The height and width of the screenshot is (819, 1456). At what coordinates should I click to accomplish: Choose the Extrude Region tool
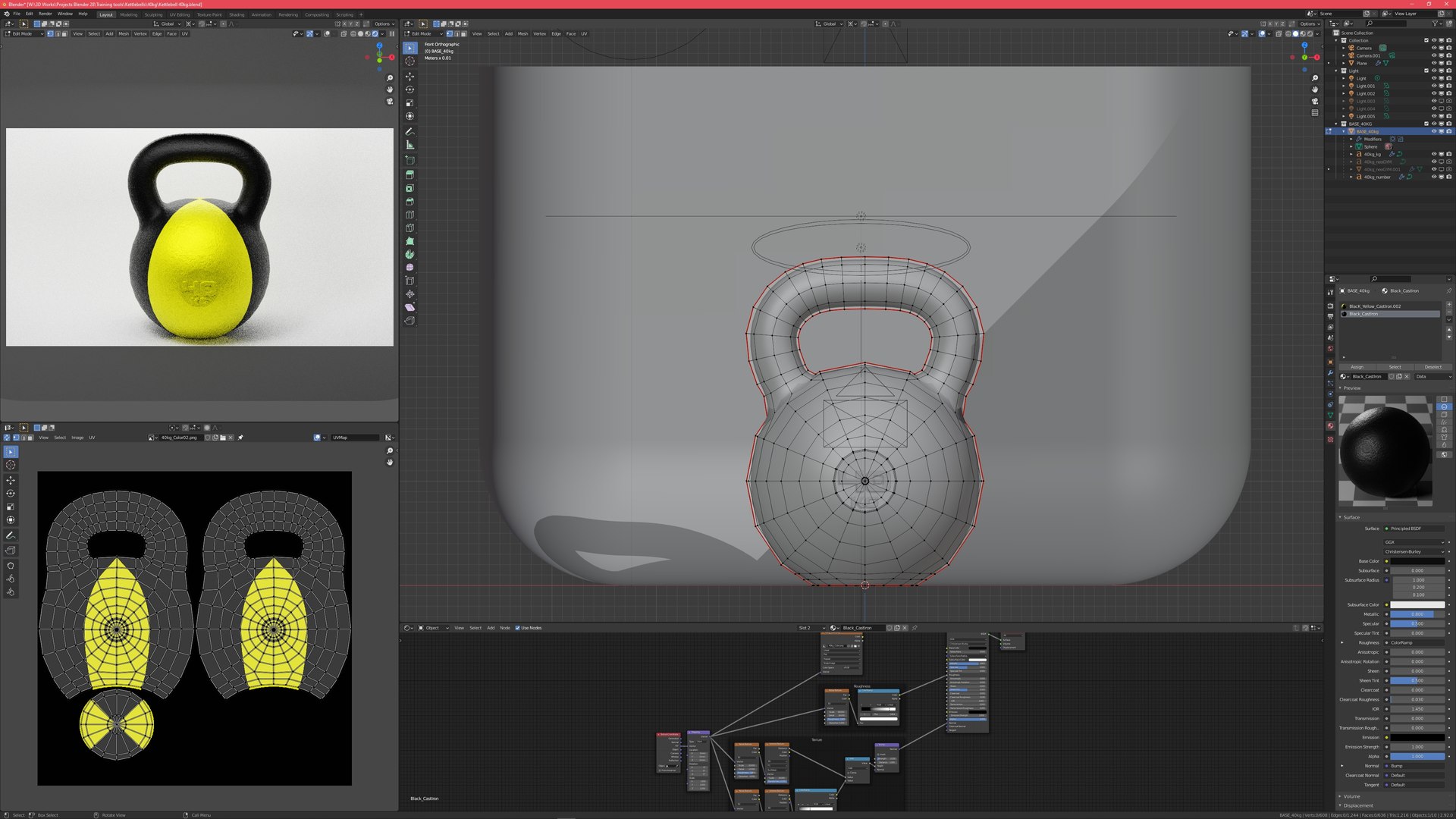pos(409,174)
